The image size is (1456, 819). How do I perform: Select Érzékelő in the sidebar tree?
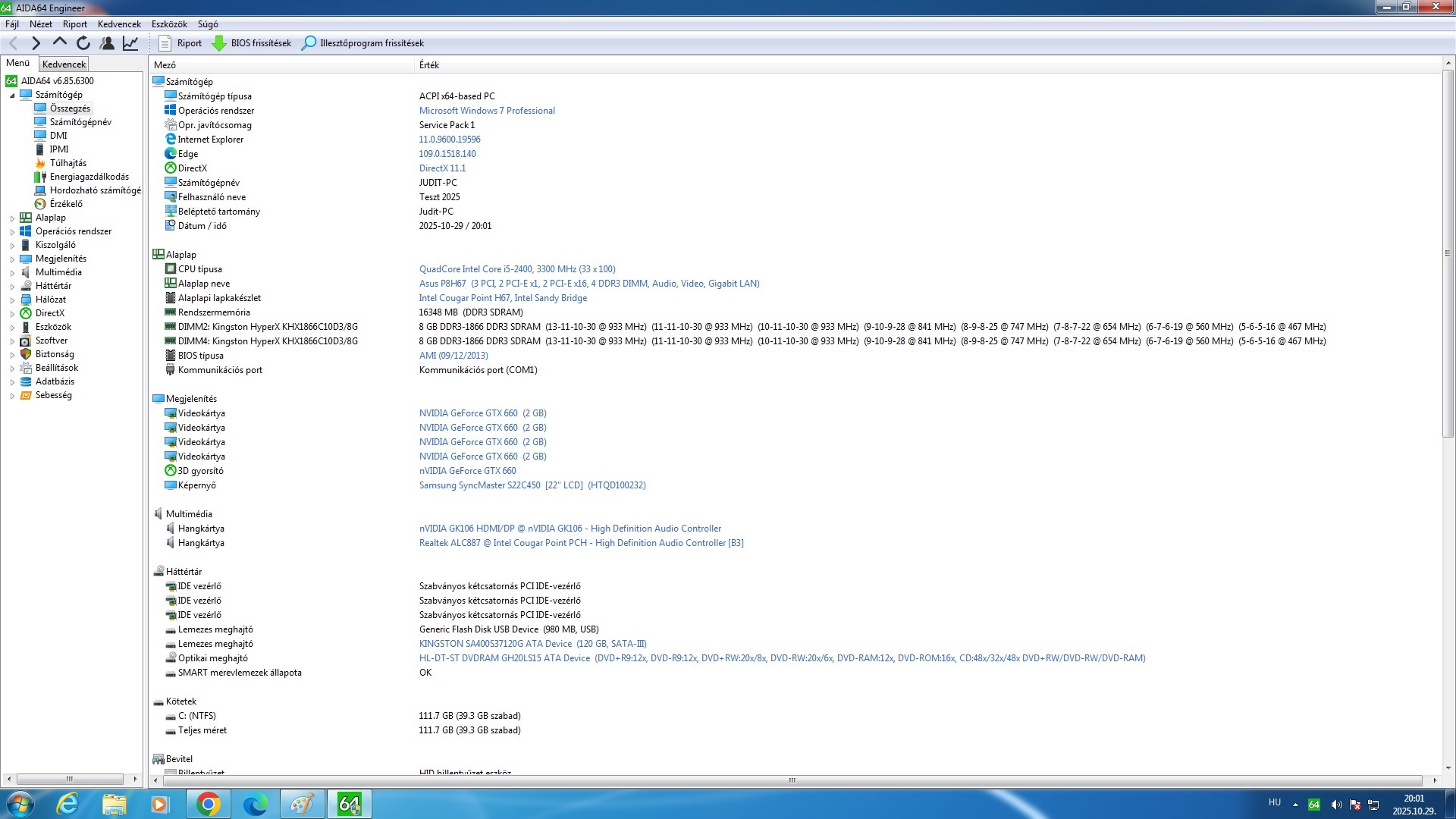[66, 204]
